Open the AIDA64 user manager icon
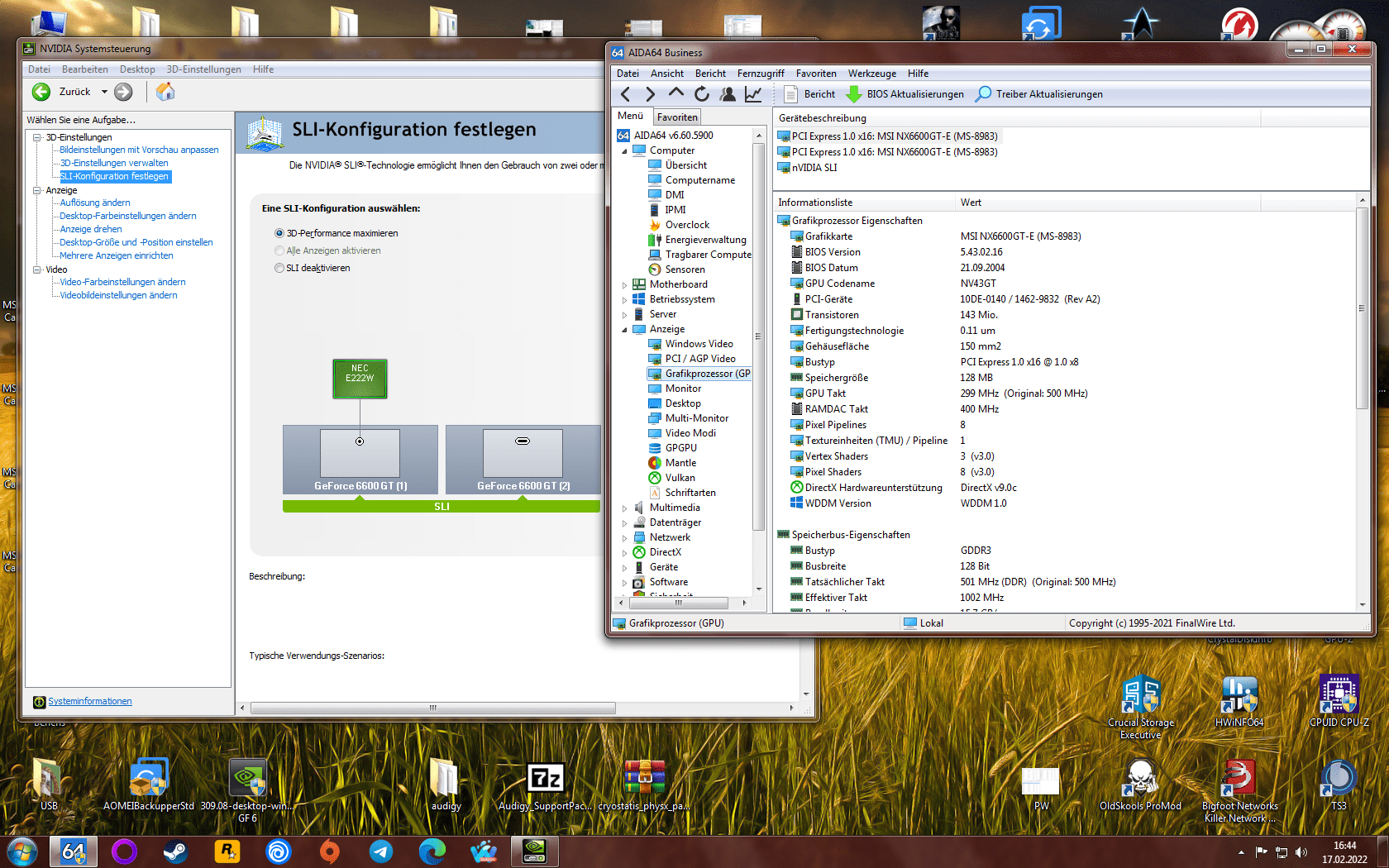The image size is (1389, 868). click(x=728, y=94)
